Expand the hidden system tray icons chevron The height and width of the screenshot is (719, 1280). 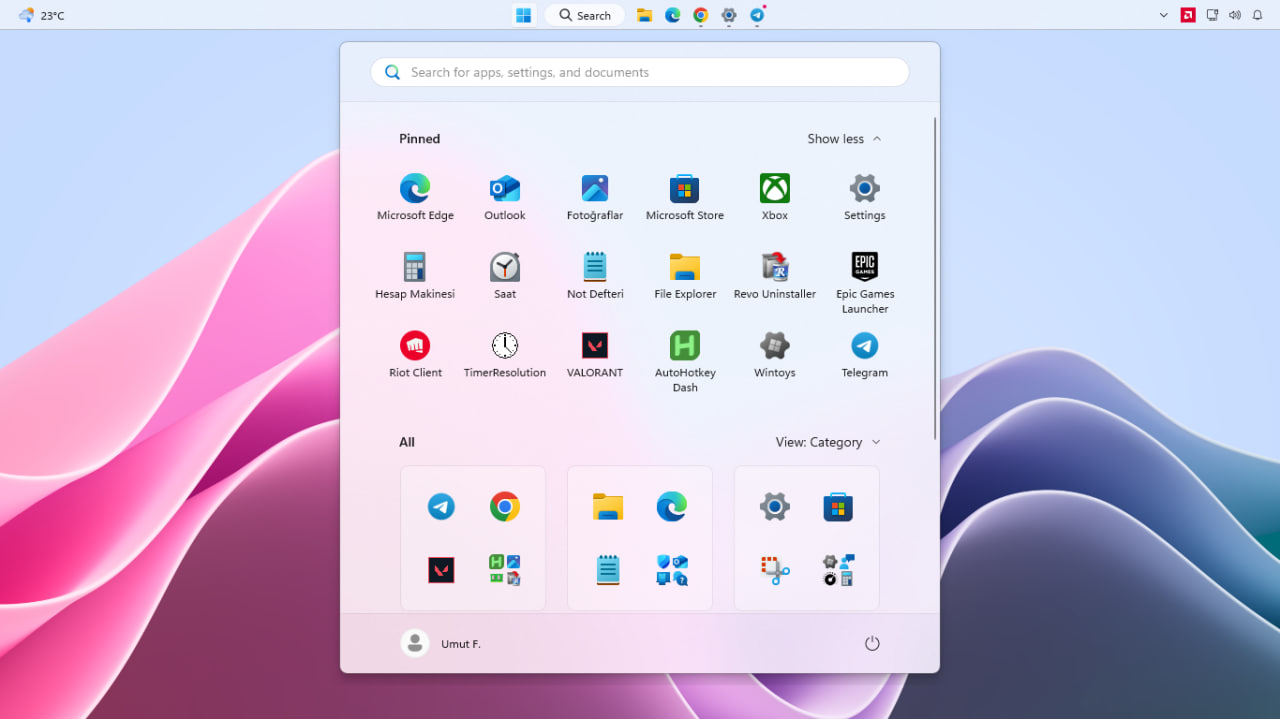point(1163,15)
